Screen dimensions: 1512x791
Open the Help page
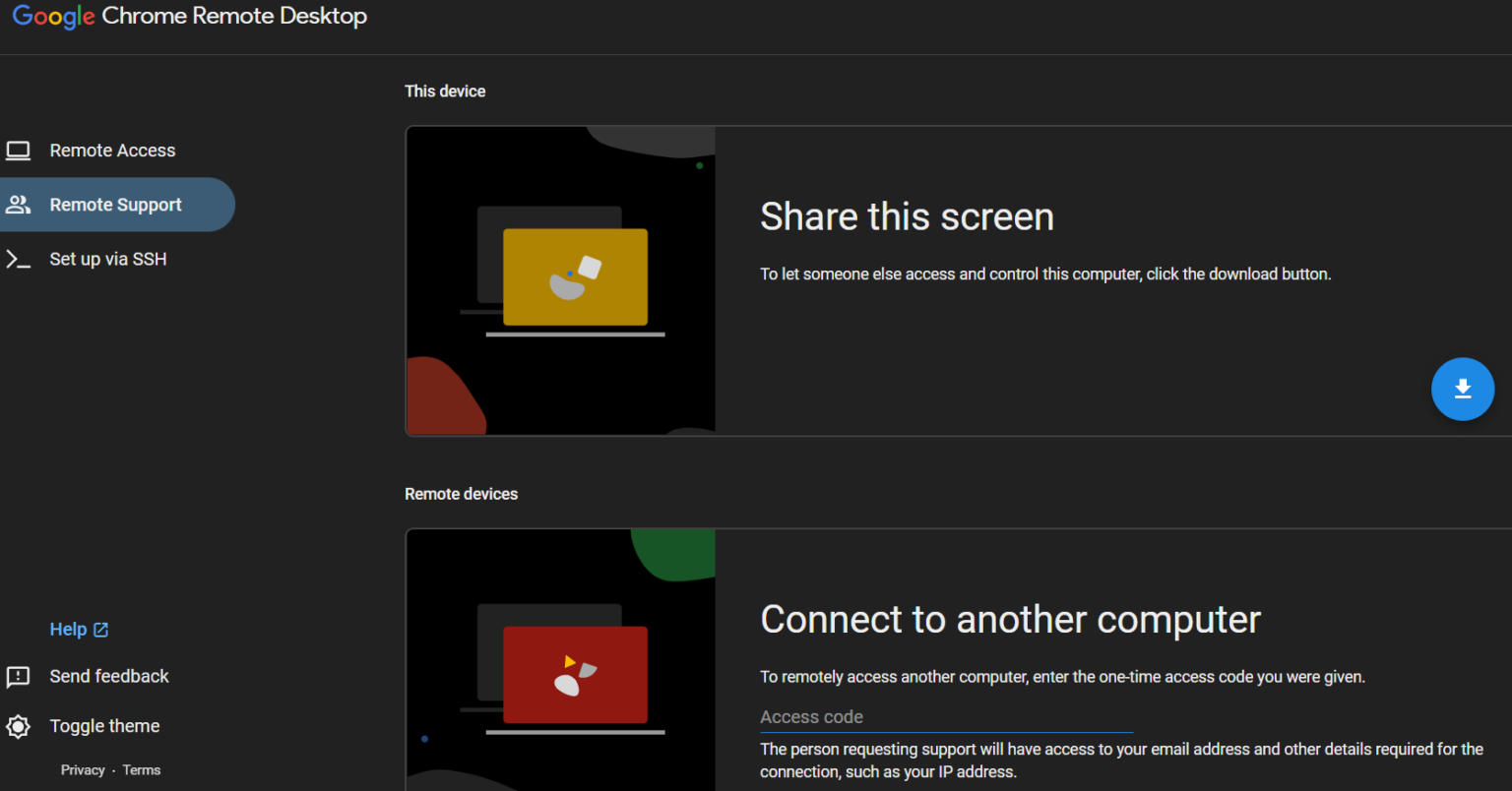[69, 628]
